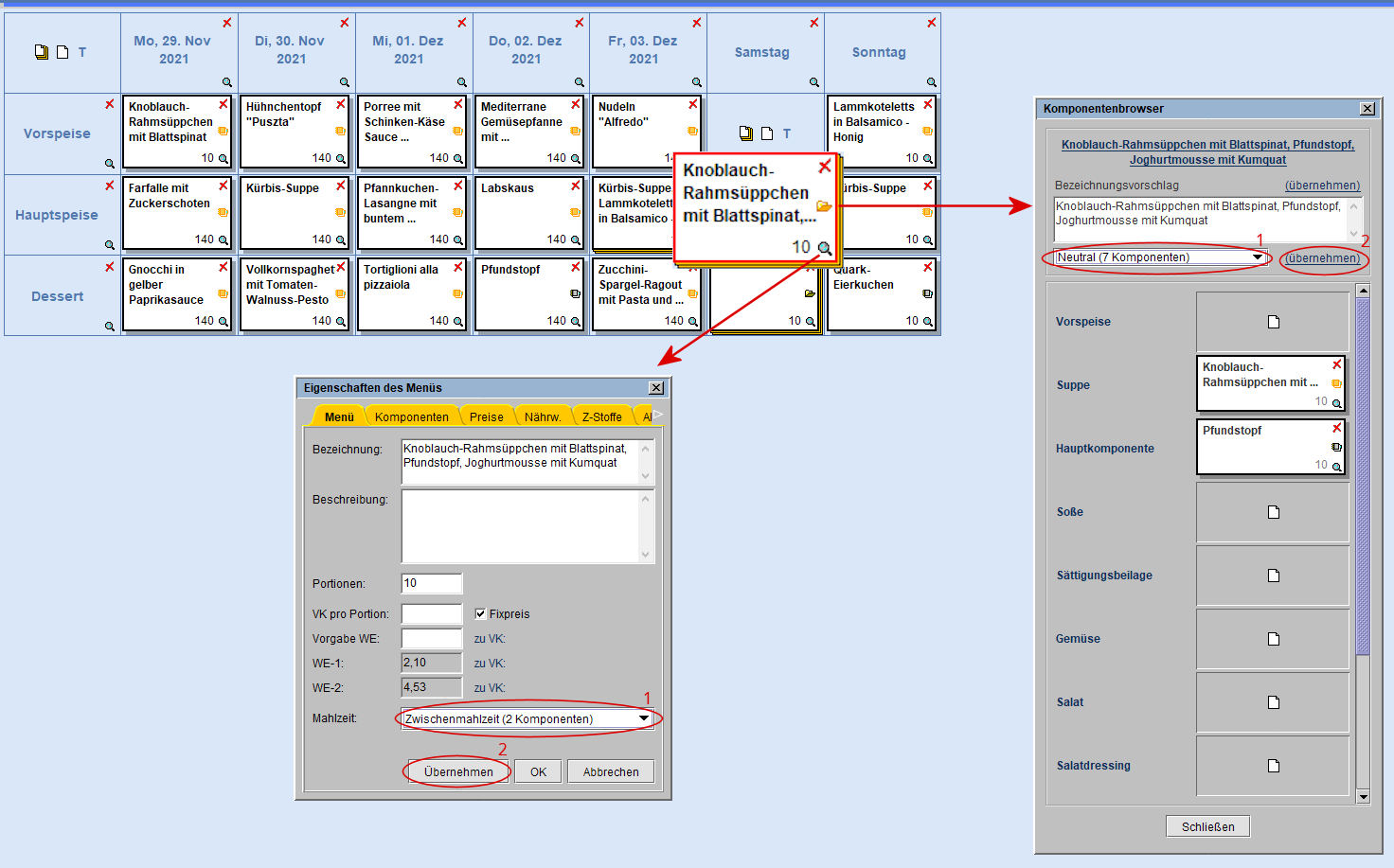The image size is (1394, 868).
Task: Click the T icon in Samstag's Vorspeise cell
Action: pos(787,133)
